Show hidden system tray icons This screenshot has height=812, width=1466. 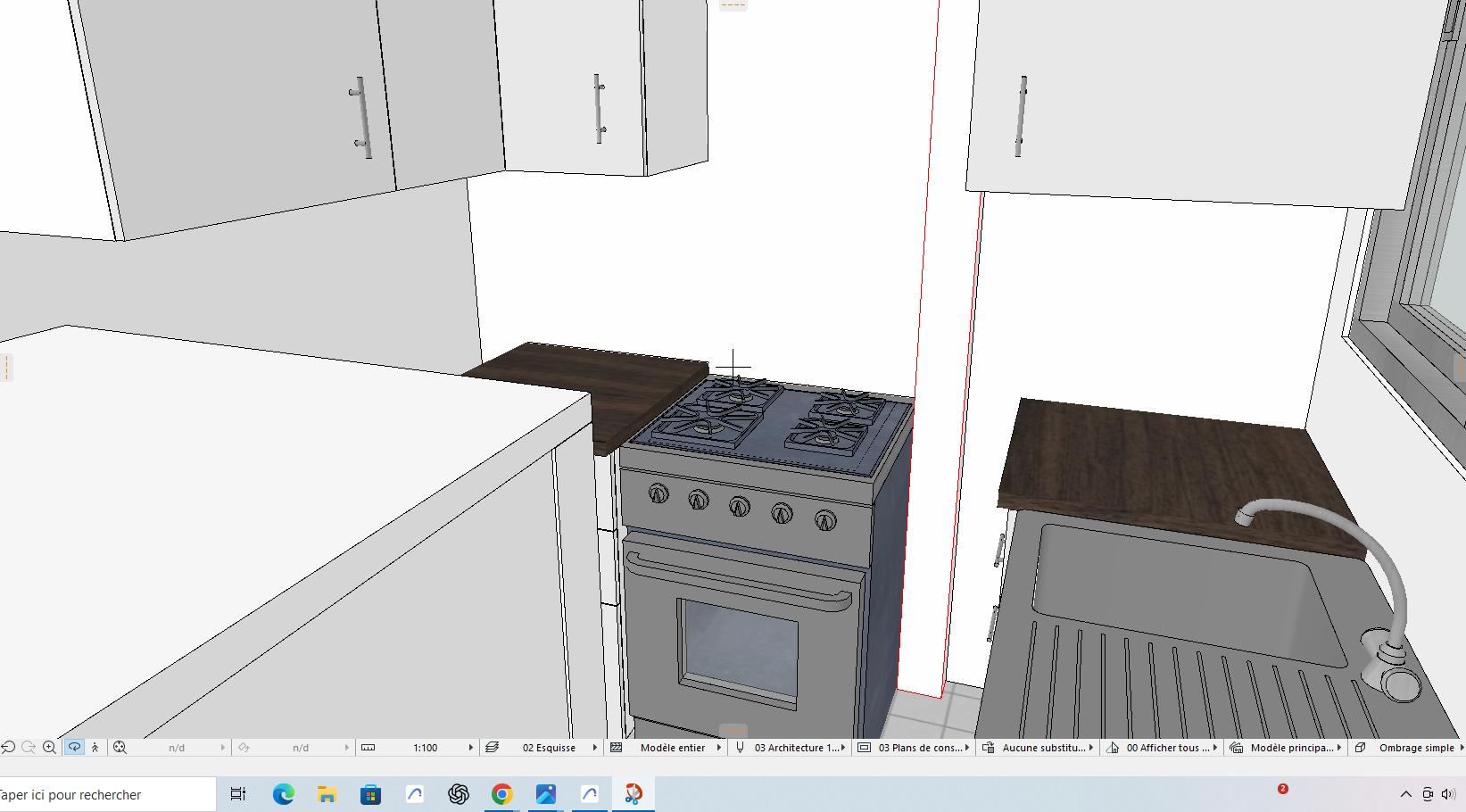click(x=1405, y=794)
